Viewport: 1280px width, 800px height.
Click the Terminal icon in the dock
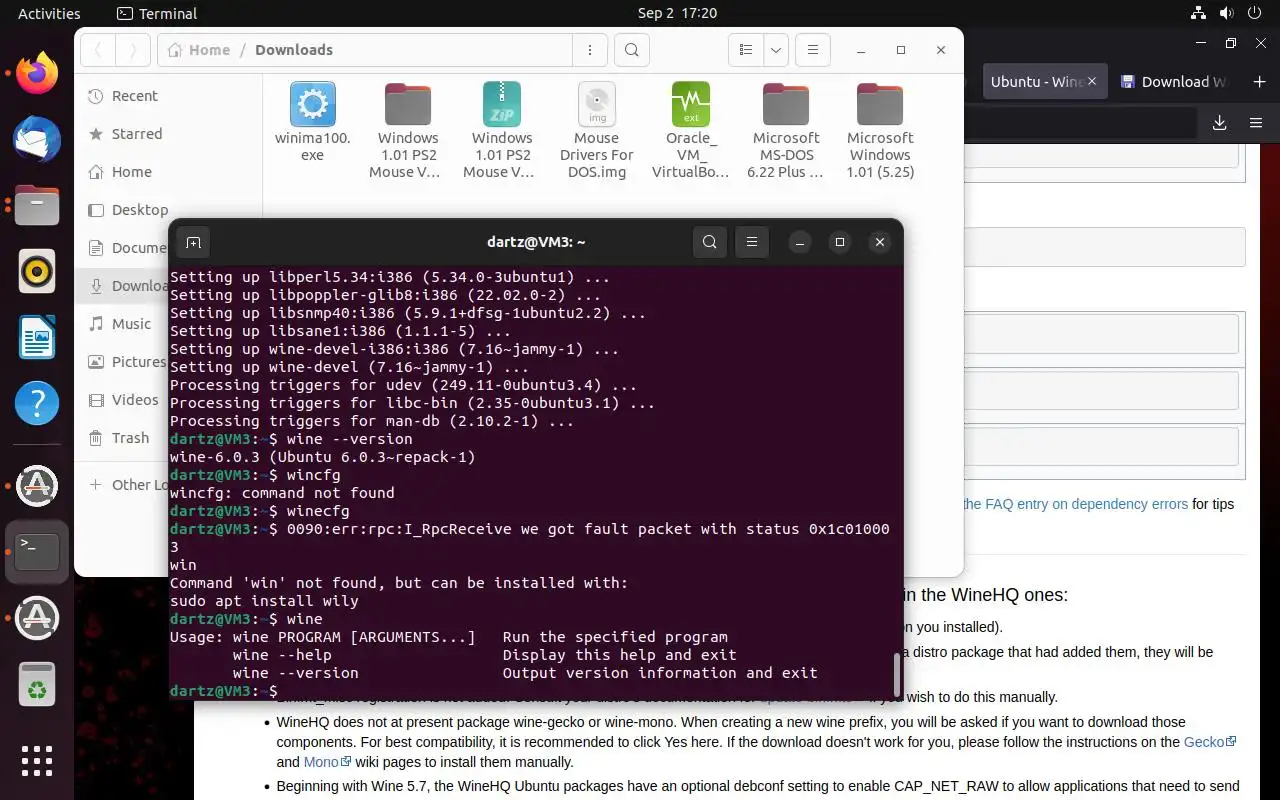point(37,552)
